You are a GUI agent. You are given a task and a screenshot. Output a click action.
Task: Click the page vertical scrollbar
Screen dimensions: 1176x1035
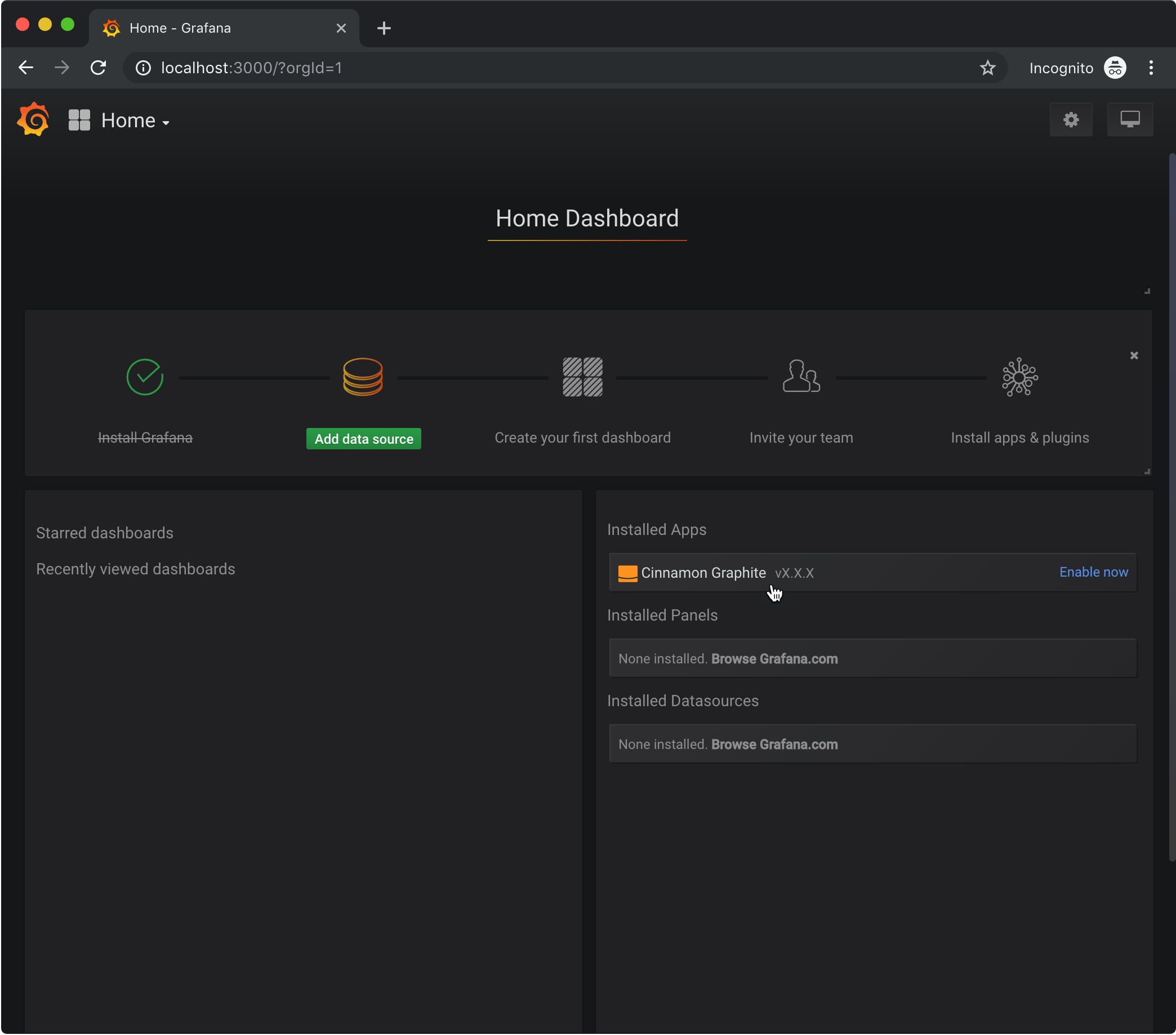point(1172,506)
